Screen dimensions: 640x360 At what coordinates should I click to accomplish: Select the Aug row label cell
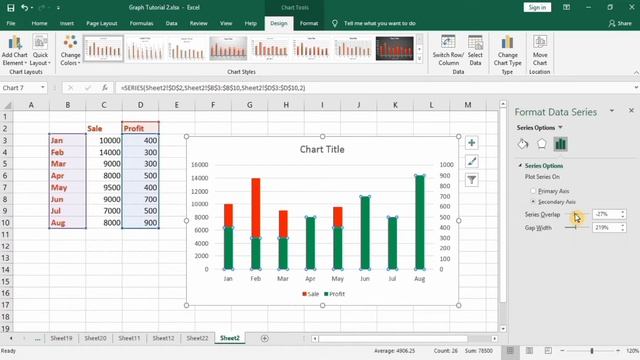67,223
